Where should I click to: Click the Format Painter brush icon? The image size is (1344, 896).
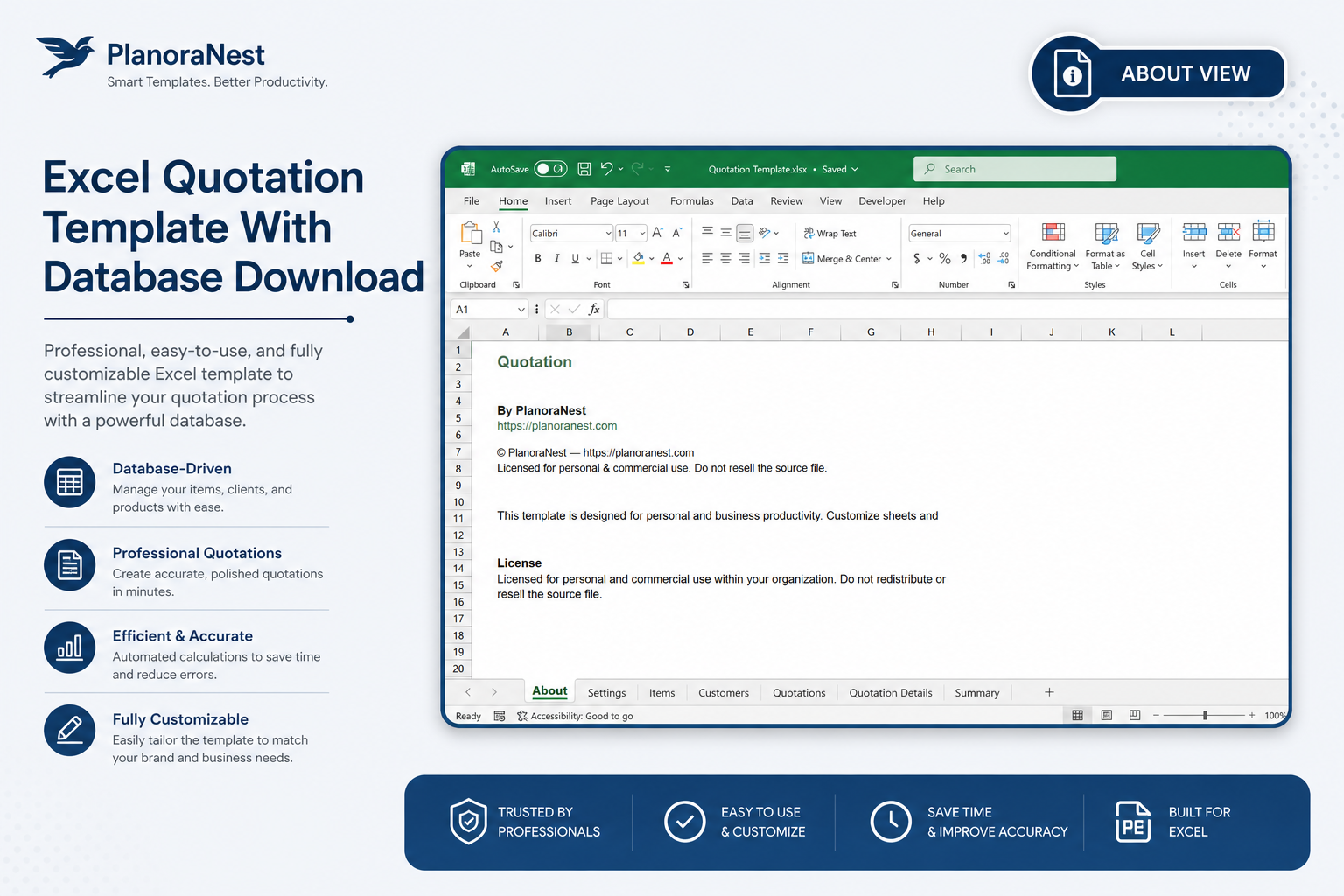[x=496, y=266]
